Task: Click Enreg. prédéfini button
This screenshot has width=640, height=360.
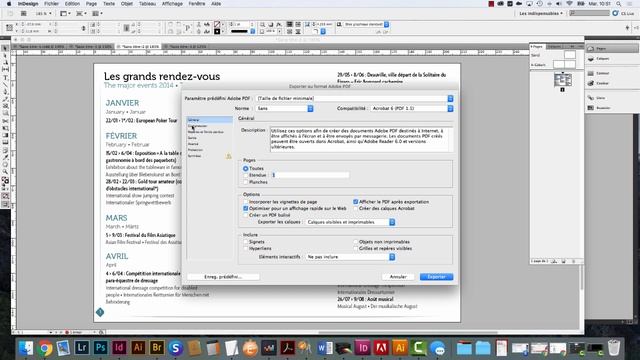Action: 223,277
